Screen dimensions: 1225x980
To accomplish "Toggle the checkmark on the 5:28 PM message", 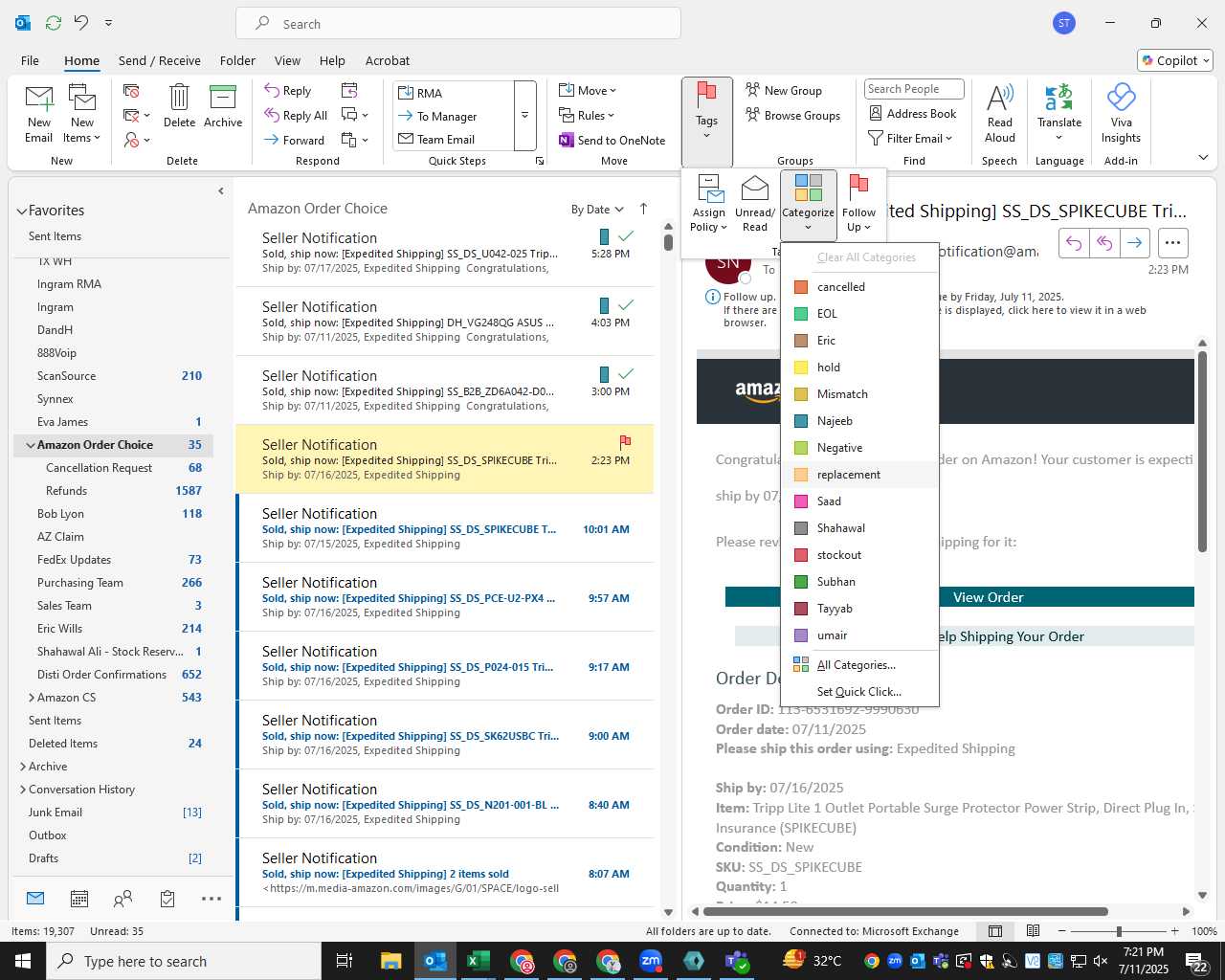I will [626, 235].
